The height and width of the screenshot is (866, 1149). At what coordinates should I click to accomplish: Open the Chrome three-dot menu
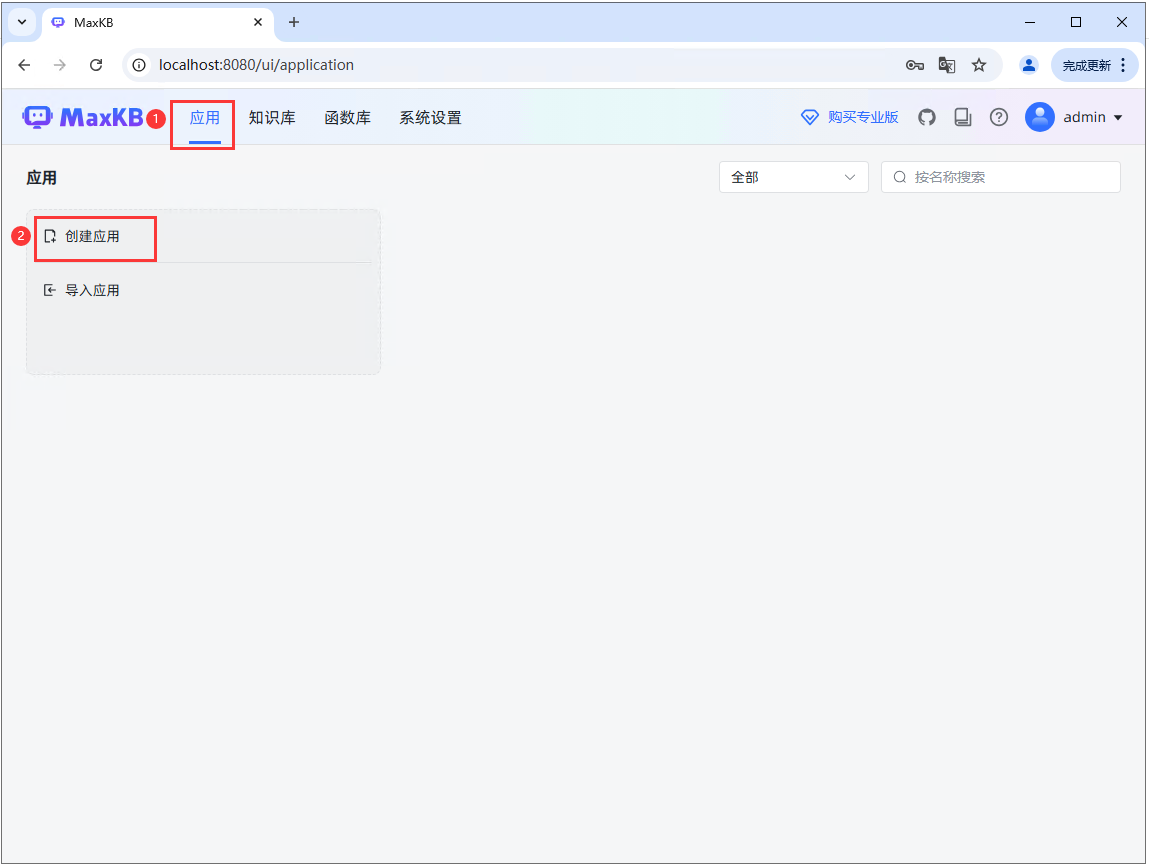tap(1123, 65)
